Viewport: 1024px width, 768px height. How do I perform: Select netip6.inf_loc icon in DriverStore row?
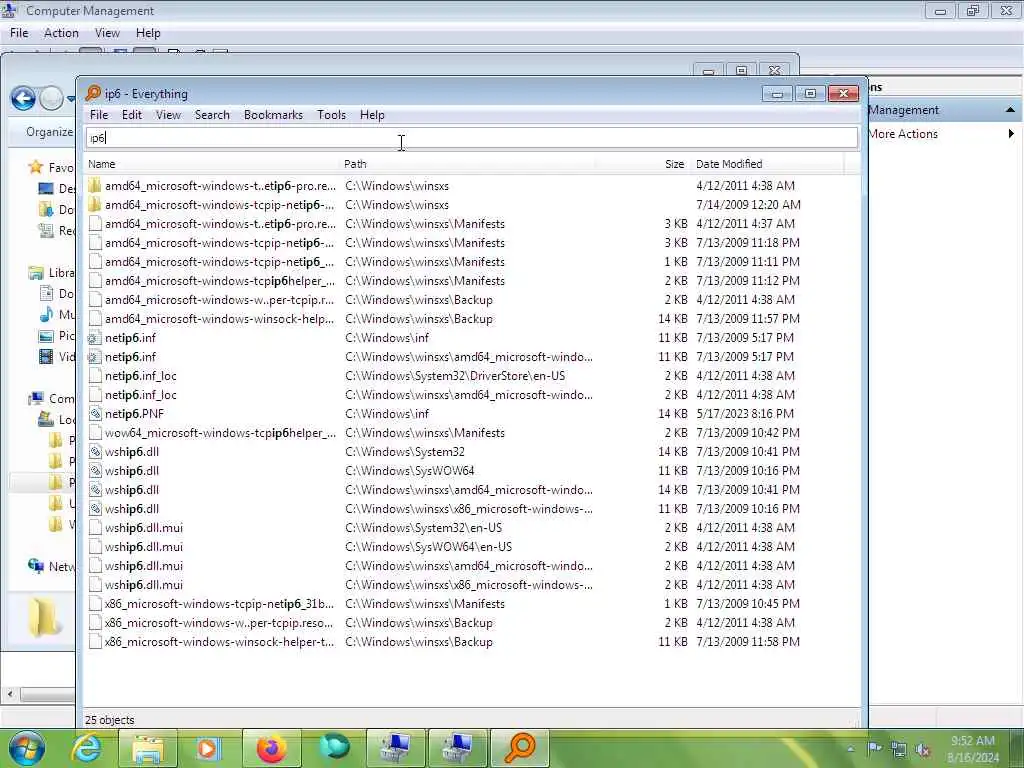(x=95, y=376)
